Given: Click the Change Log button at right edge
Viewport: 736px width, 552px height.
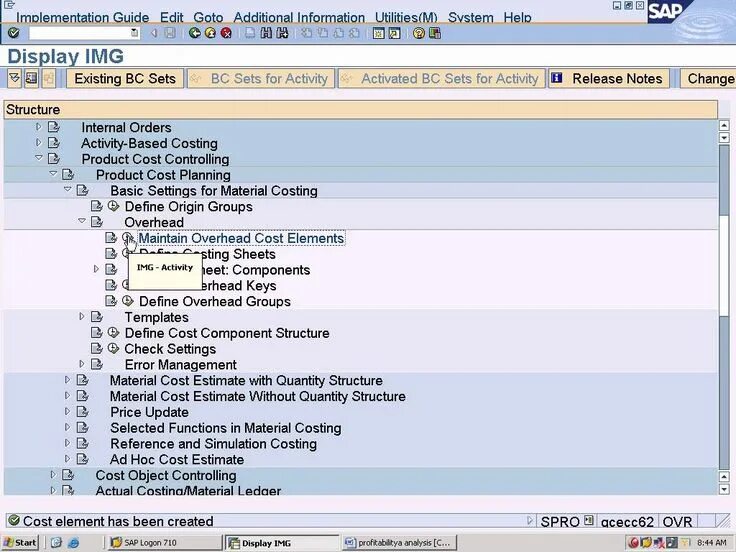Looking at the screenshot, I should [x=708, y=78].
